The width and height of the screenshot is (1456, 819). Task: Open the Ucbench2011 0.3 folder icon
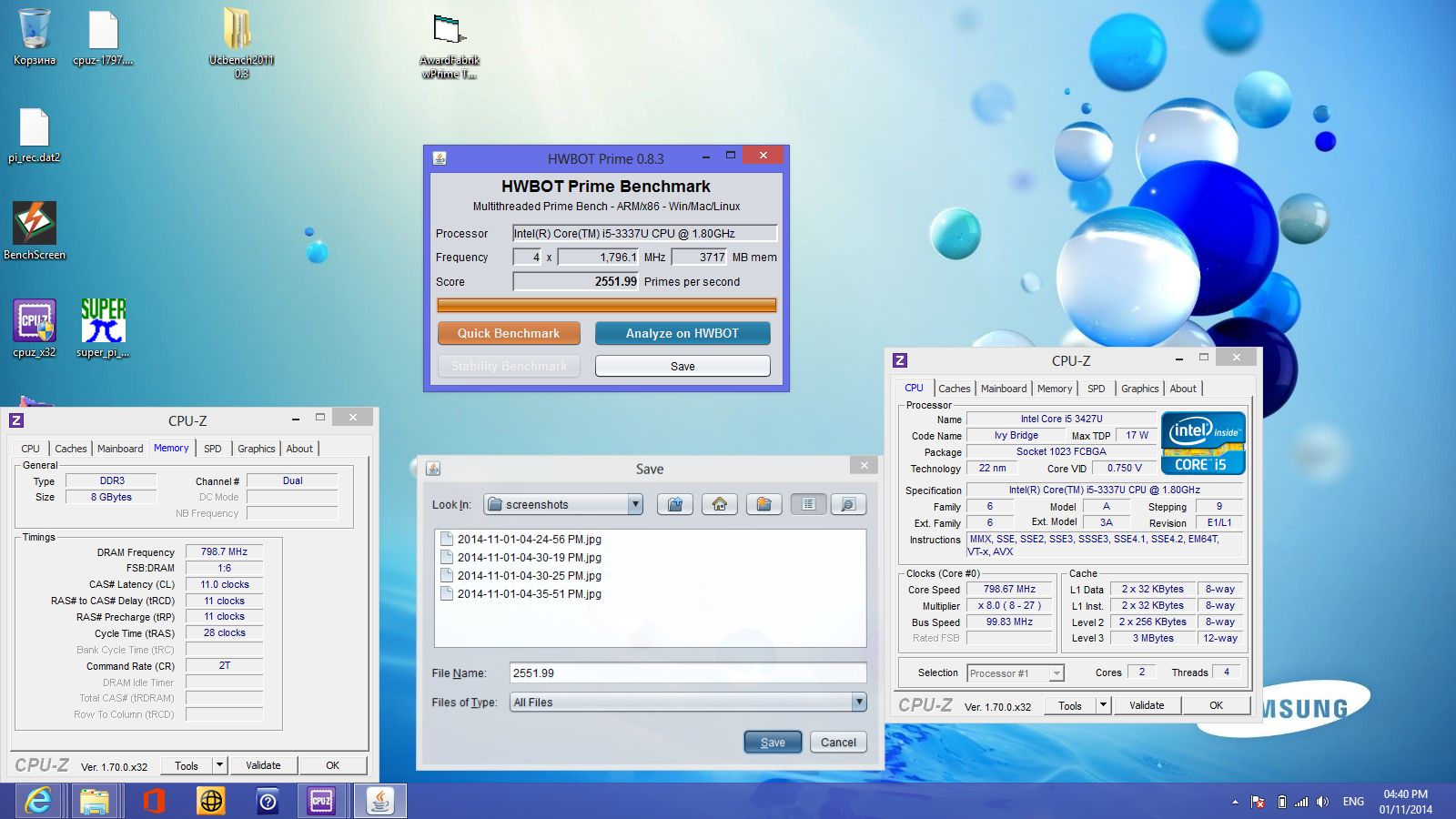tap(241, 41)
